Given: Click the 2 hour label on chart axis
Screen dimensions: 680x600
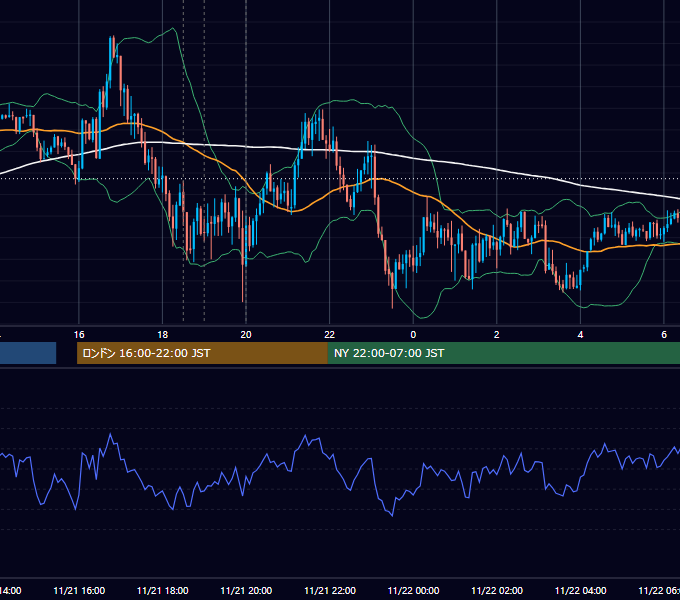Looking at the screenshot, I should click(x=497, y=335).
